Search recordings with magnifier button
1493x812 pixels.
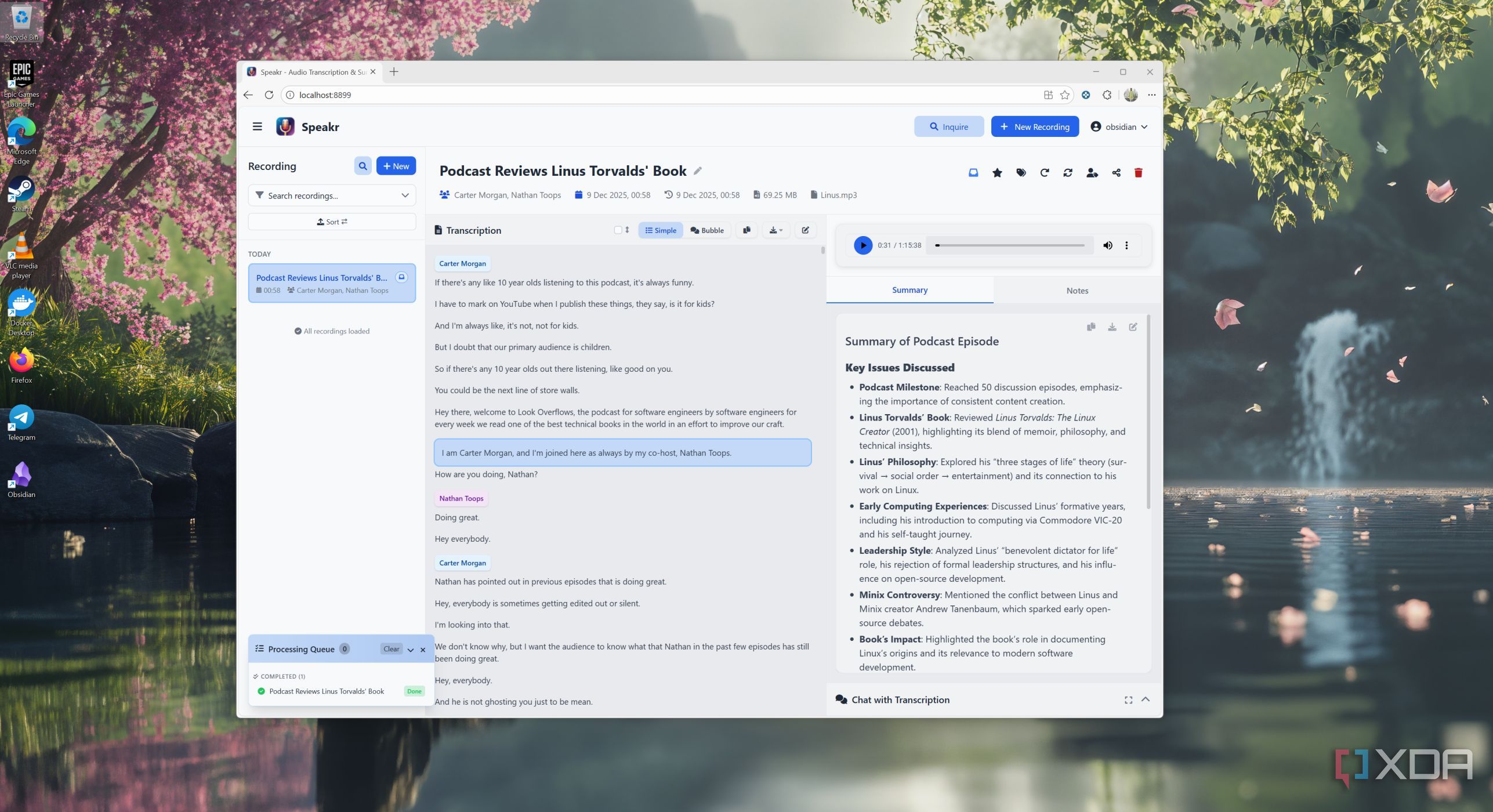[x=363, y=166]
